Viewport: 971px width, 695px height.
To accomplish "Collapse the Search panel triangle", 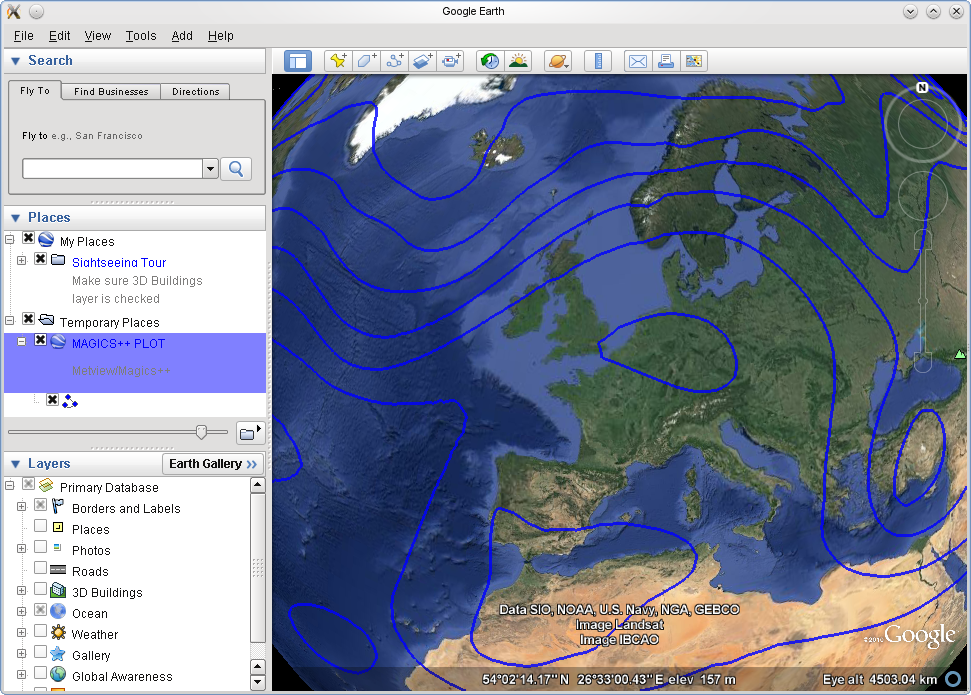I will pyautogui.click(x=15, y=61).
